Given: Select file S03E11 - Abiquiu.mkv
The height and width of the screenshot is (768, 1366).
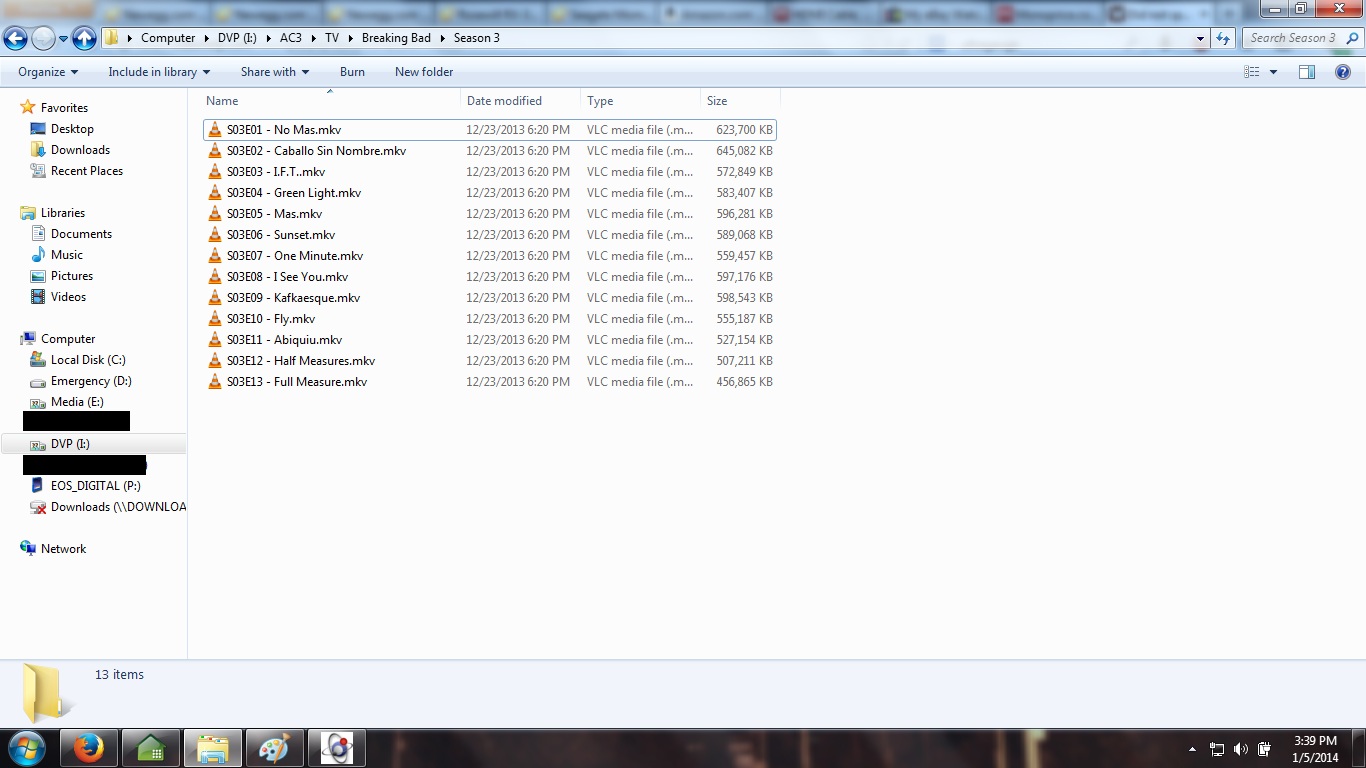Looking at the screenshot, I should (x=489, y=340).
